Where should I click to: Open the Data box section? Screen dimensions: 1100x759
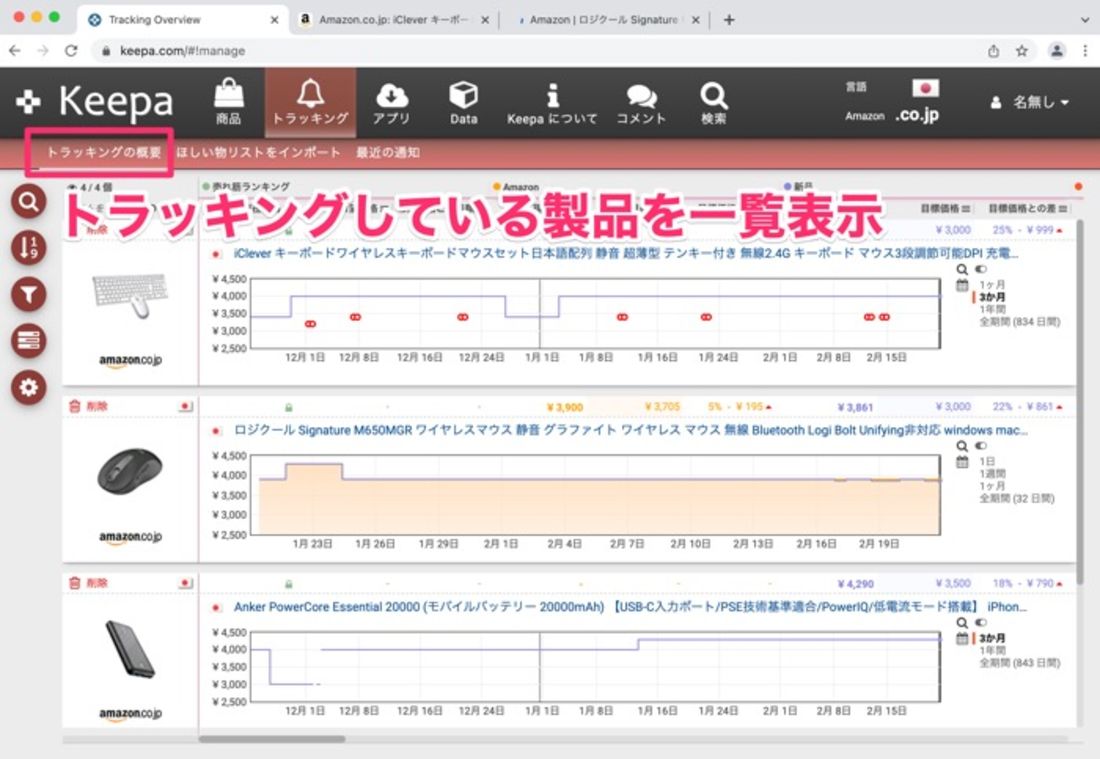coord(464,102)
